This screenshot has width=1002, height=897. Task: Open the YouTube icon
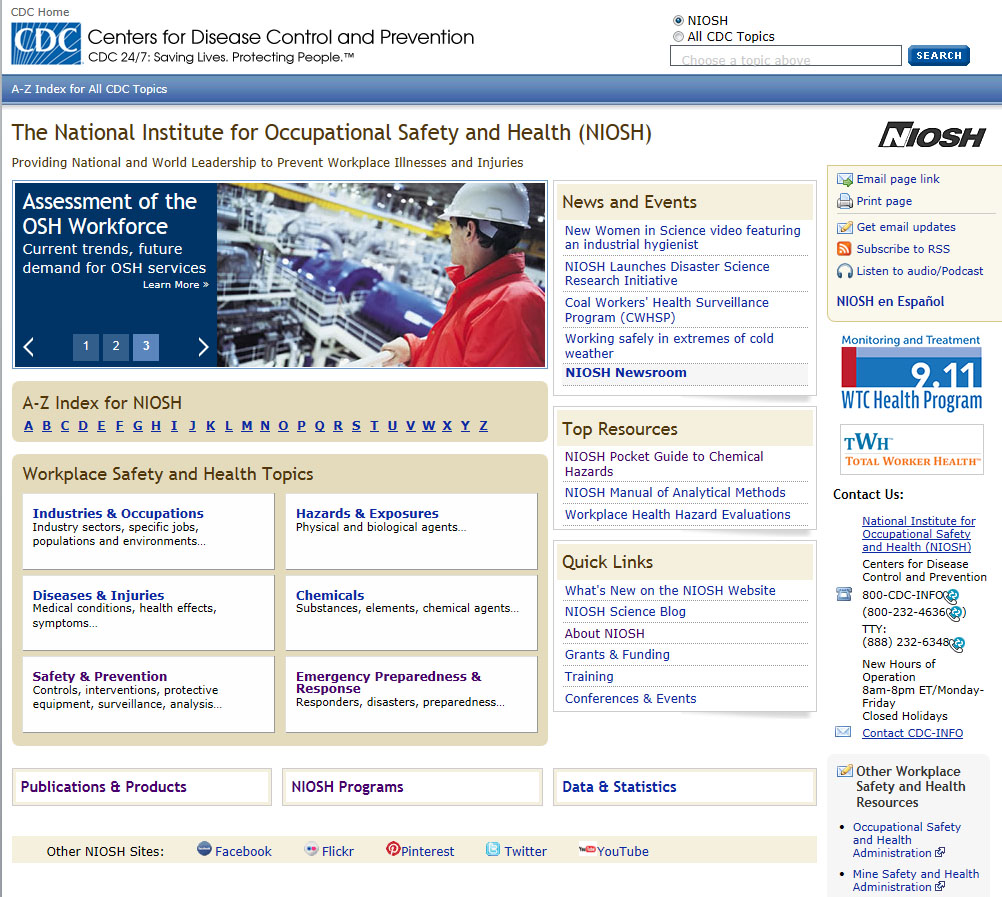click(587, 849)
